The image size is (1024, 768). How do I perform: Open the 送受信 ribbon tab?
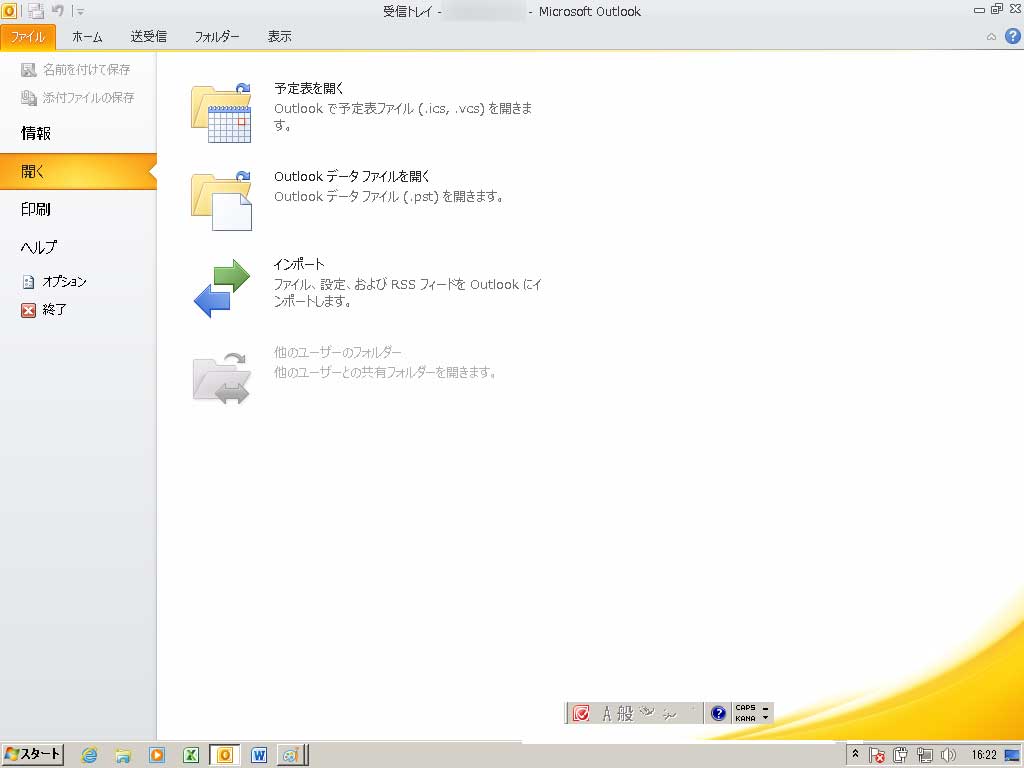(x=148, y=37)
